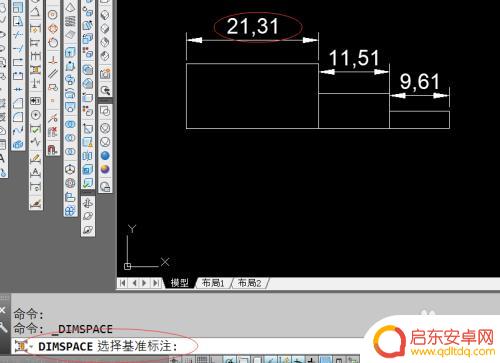This screenshot has height=363, width=500.
Task: Go to the first layout tab arrow
Action: [x=123, y=283]
